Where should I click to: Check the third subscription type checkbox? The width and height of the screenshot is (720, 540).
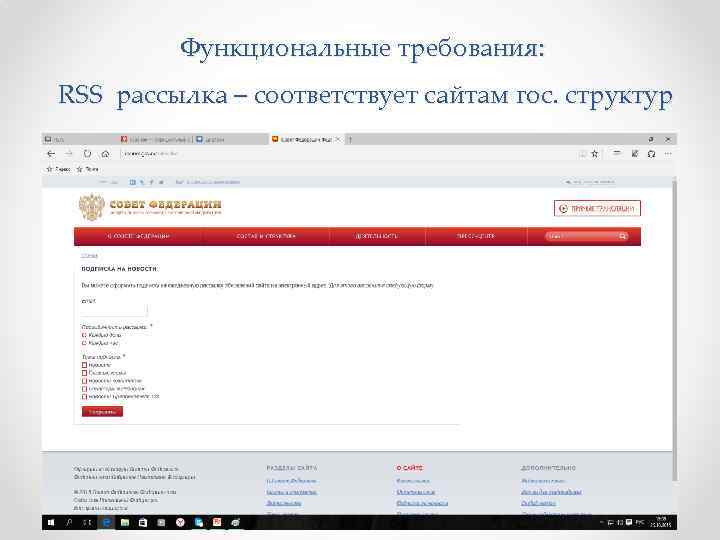84,381
